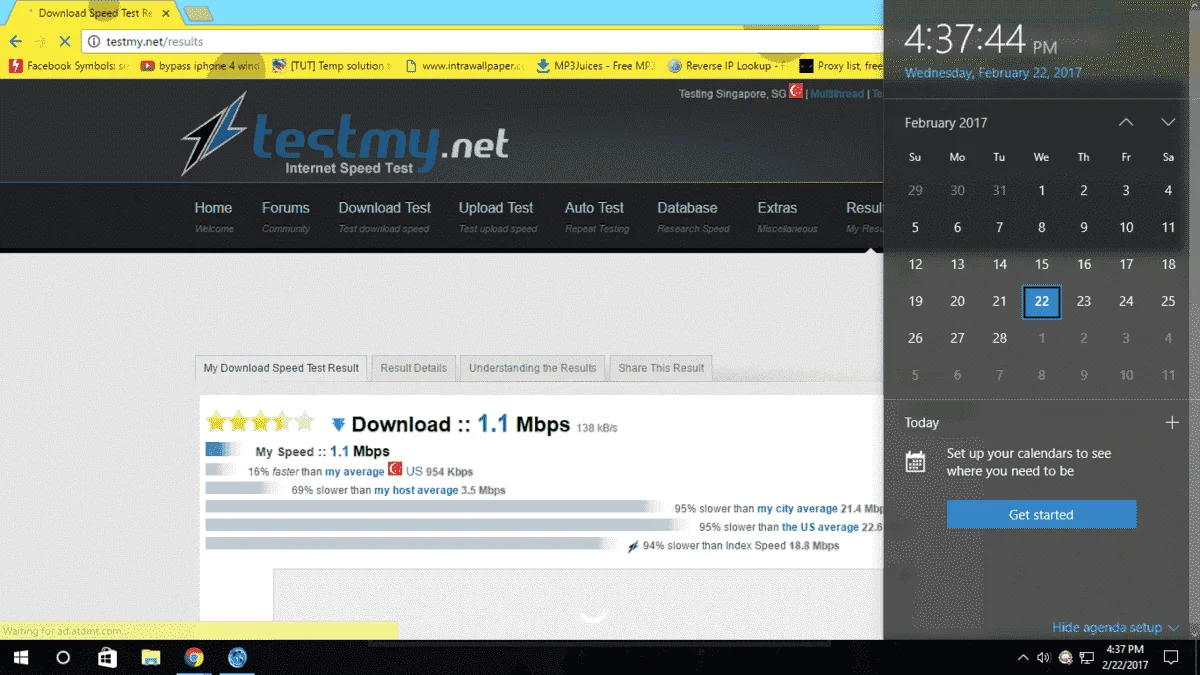This screenshot has width=1200, height=675.
Task: Stop the page loading with the X button
Action: coord(64,42)
